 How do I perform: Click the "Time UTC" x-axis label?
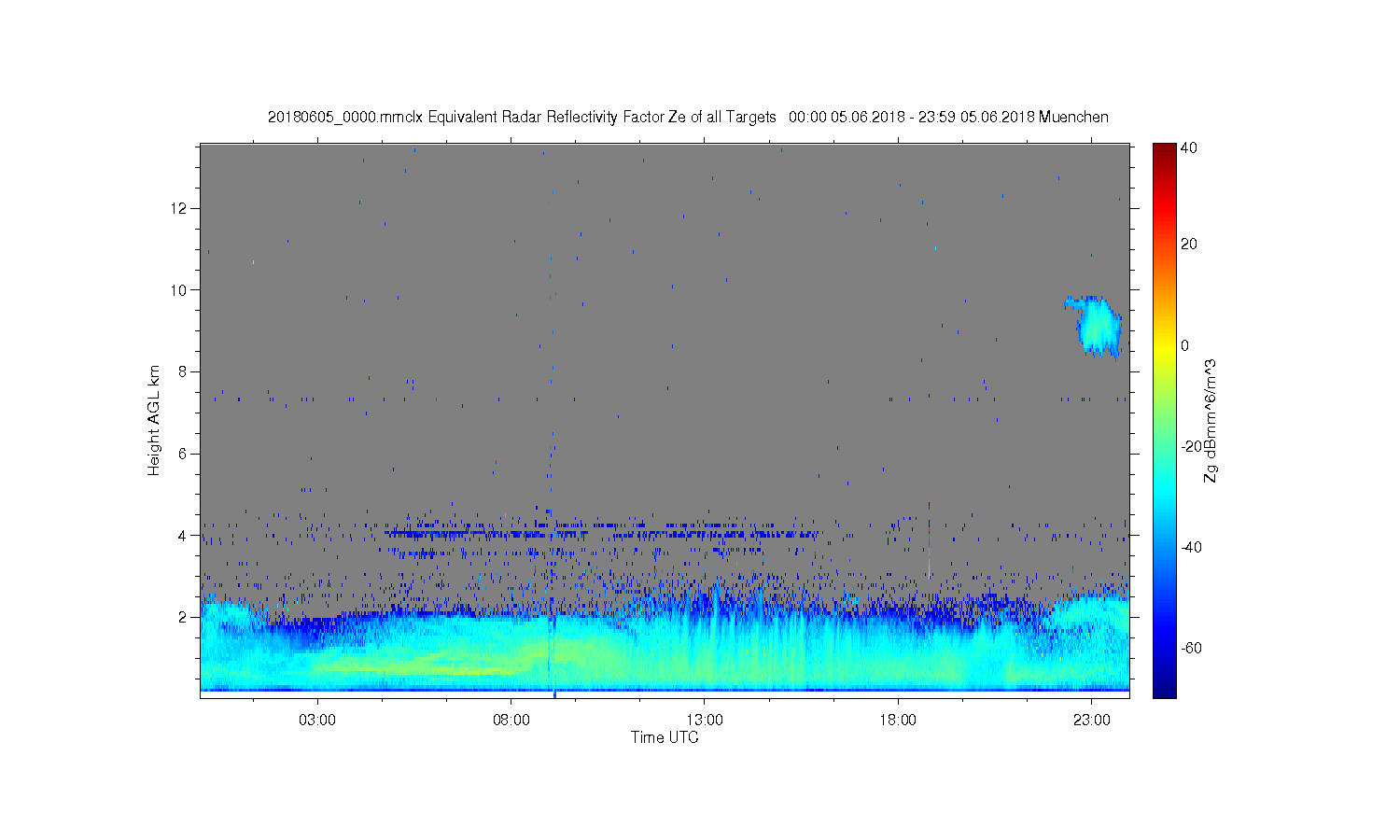665,737
